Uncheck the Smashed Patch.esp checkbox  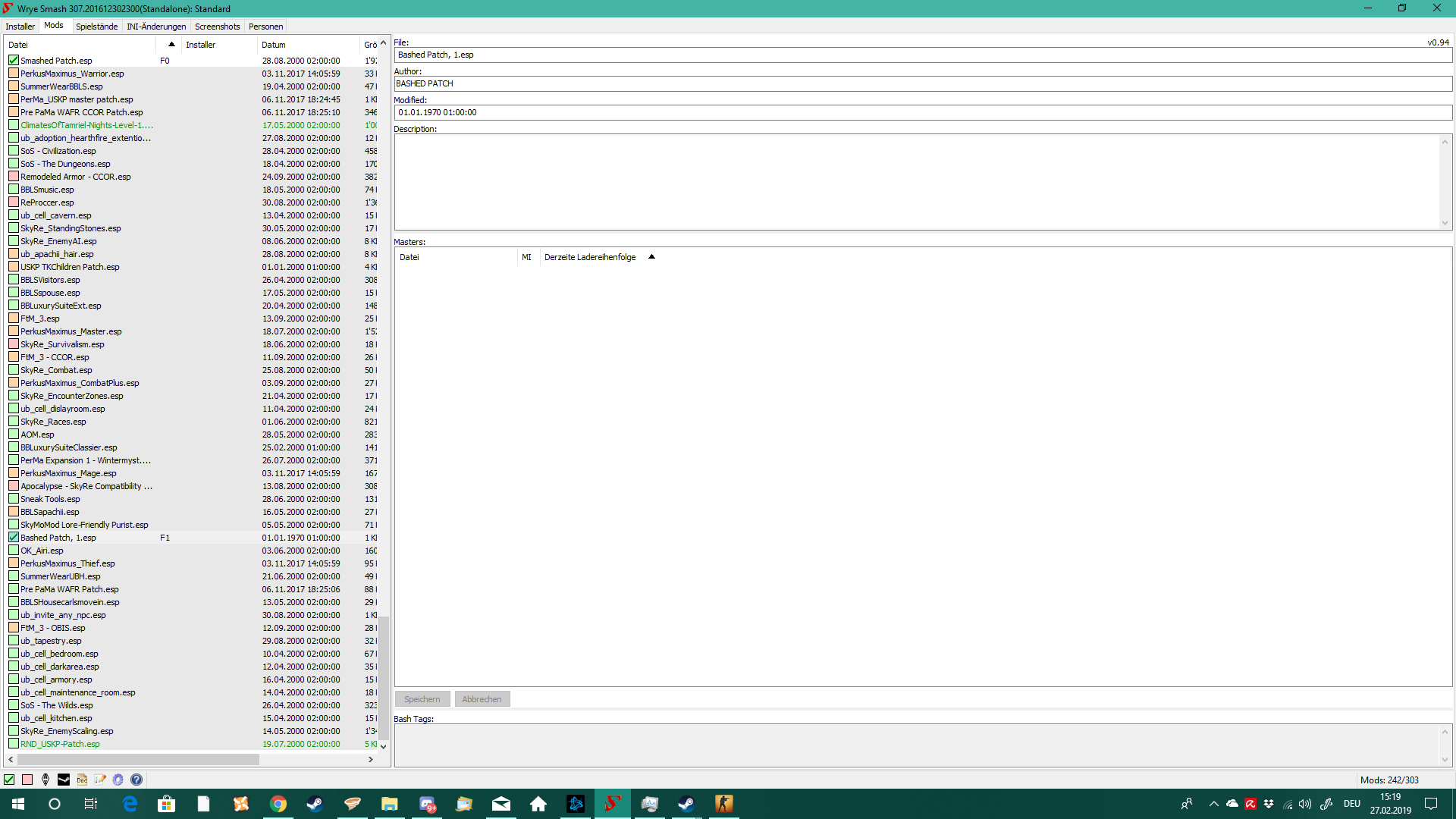(14, 61)
